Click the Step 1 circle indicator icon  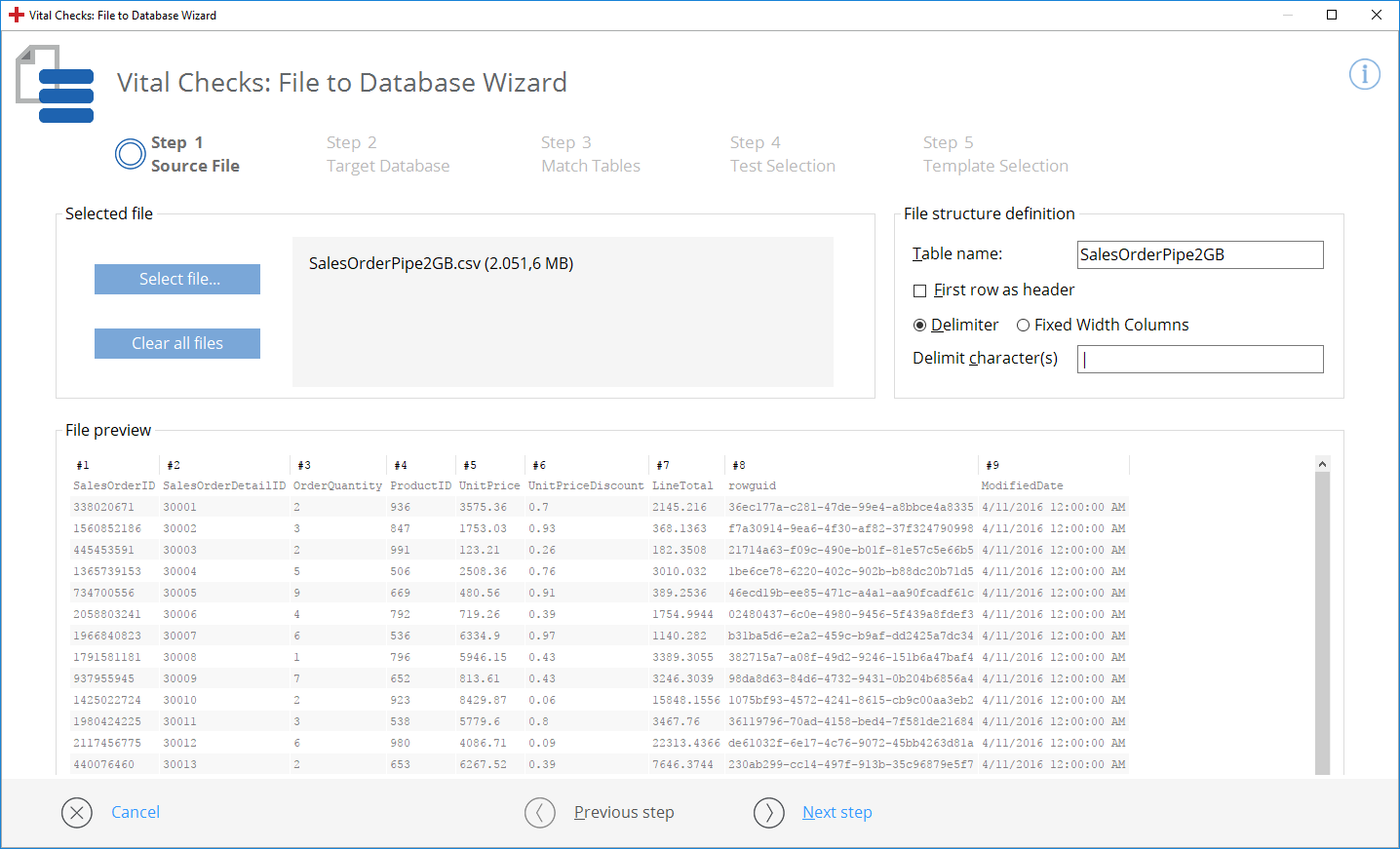point(131,154)
